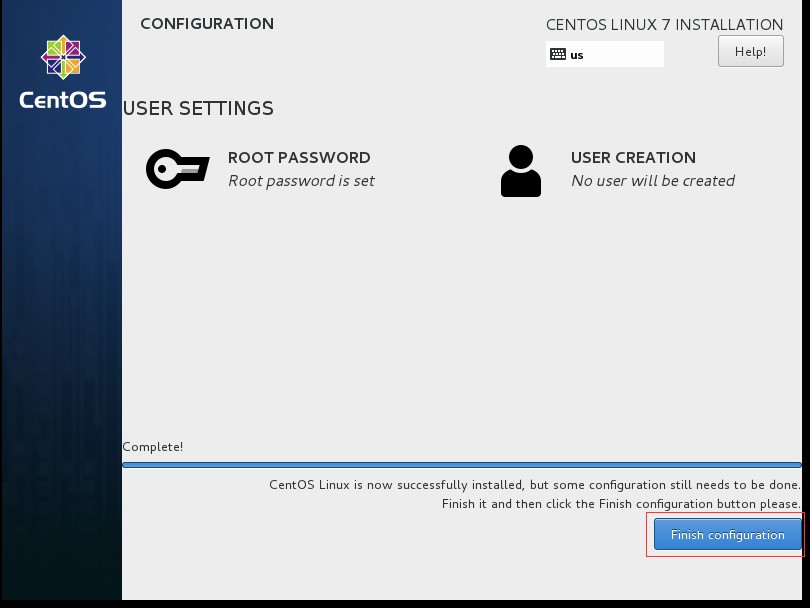The width and height of the screenshot is (810, 608).
Task: Select the us keyboard layout field
Action: [x=604, y=54]
